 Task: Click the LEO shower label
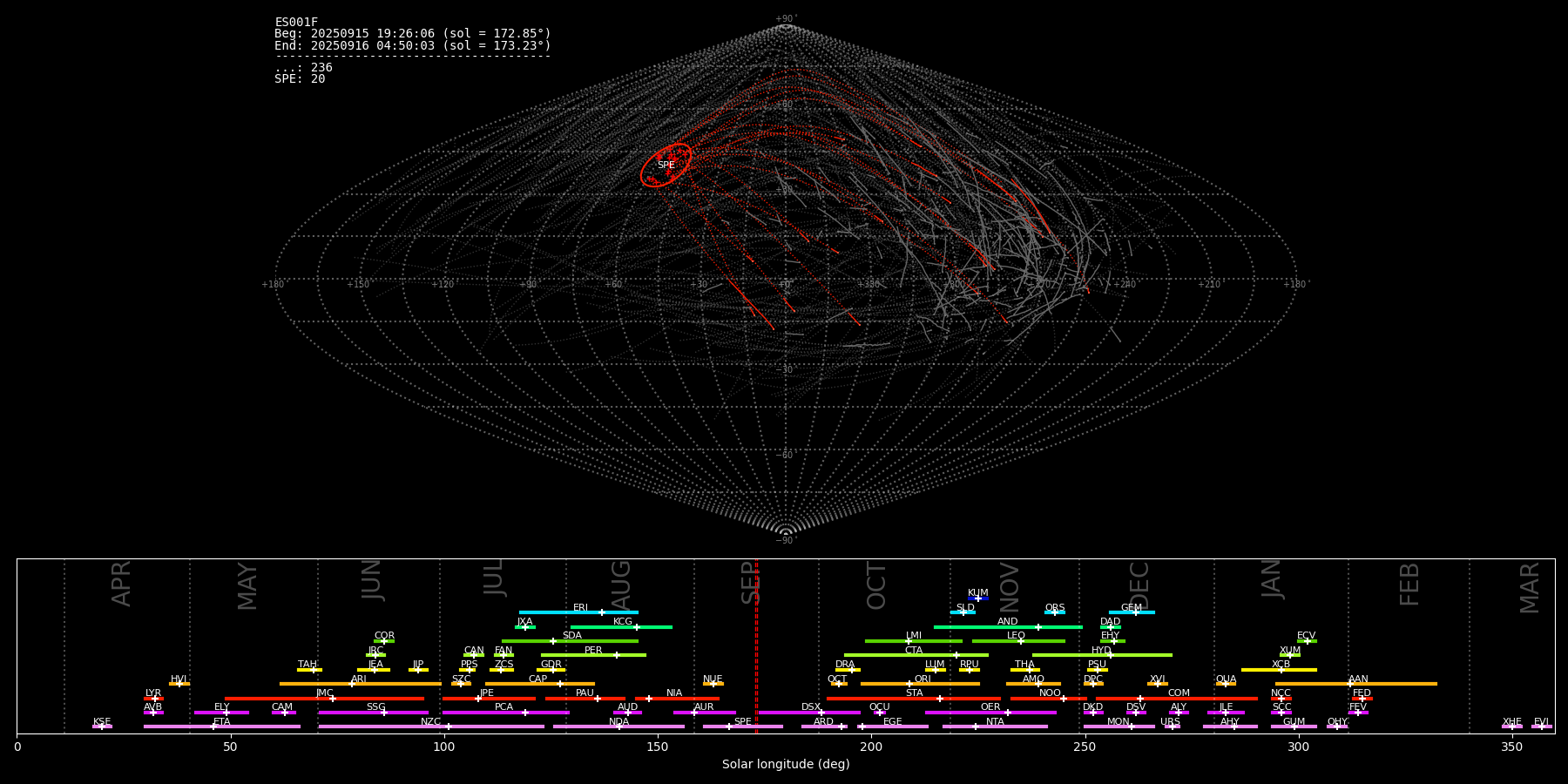pyautogui.click(x=1017, y=636)
